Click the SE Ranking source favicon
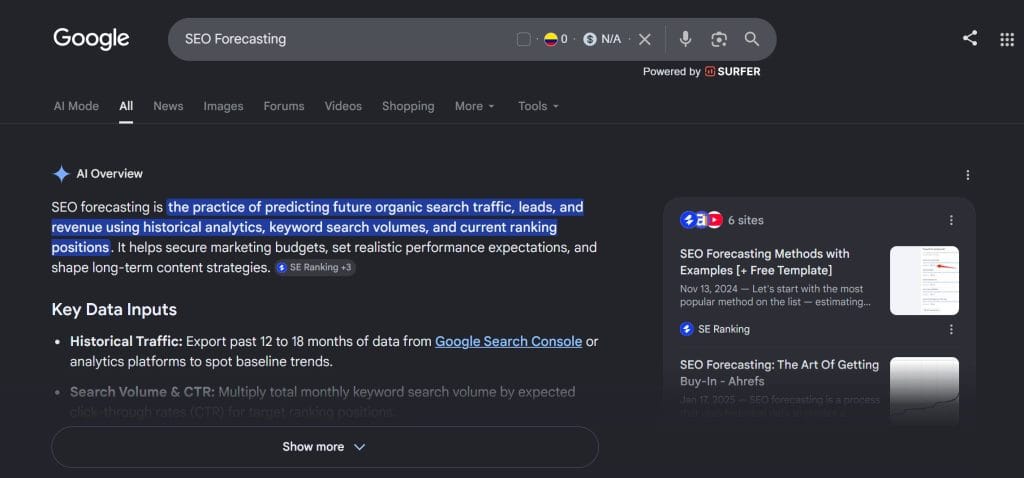Image resolution: width=1024 pixels, height=478 pixels. click(686, 329)
